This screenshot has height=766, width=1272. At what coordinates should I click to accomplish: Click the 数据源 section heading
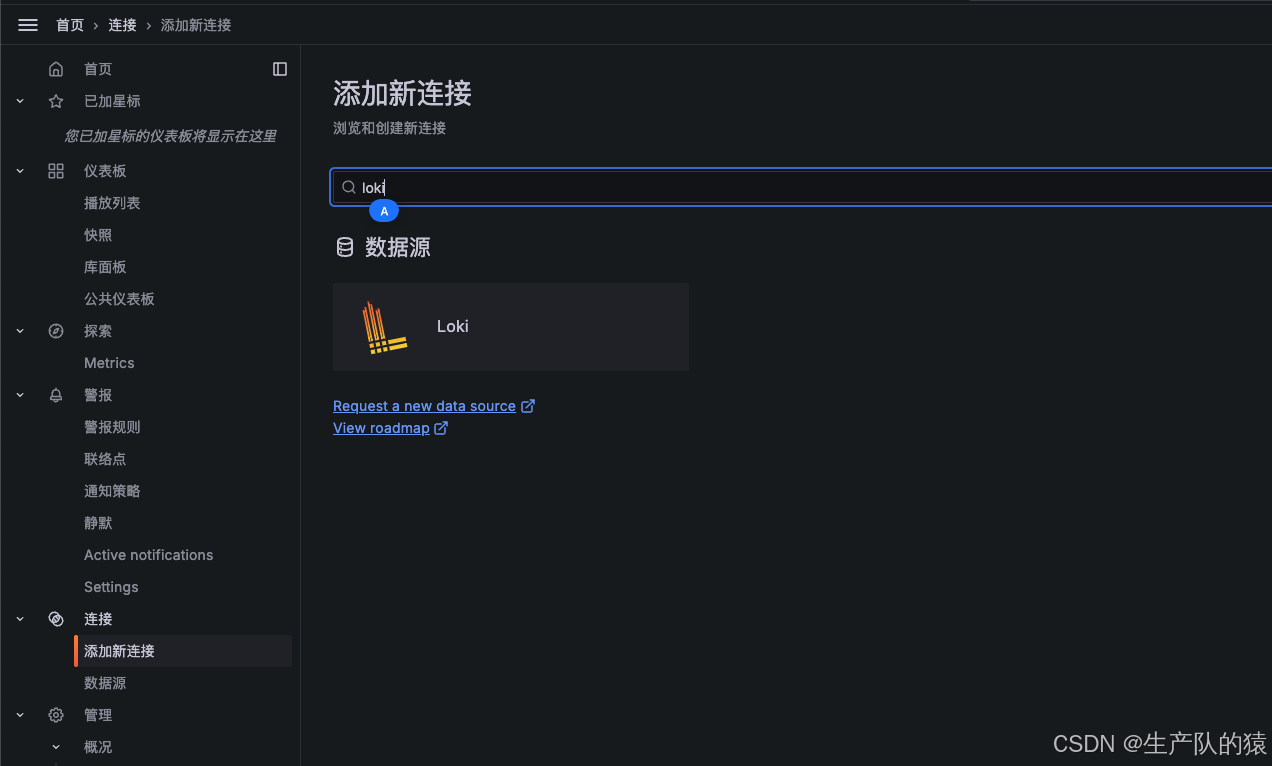point(398,247)
